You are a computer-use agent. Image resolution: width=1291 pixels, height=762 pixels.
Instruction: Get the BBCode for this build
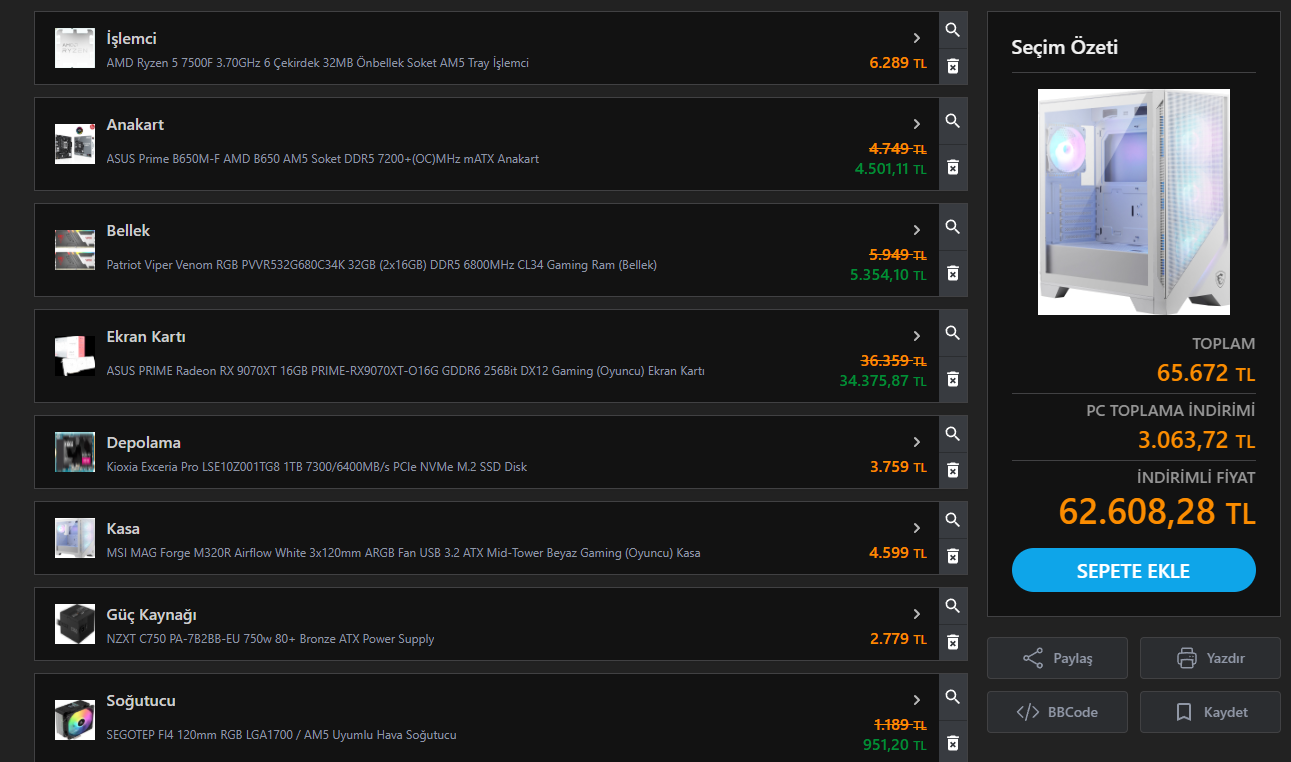click(x=1057, y=712)
